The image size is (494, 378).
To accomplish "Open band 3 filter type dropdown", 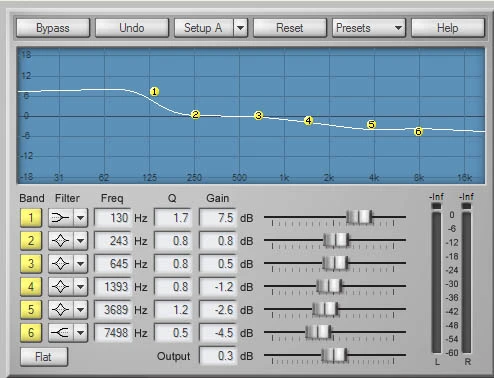I will point(81,264).
